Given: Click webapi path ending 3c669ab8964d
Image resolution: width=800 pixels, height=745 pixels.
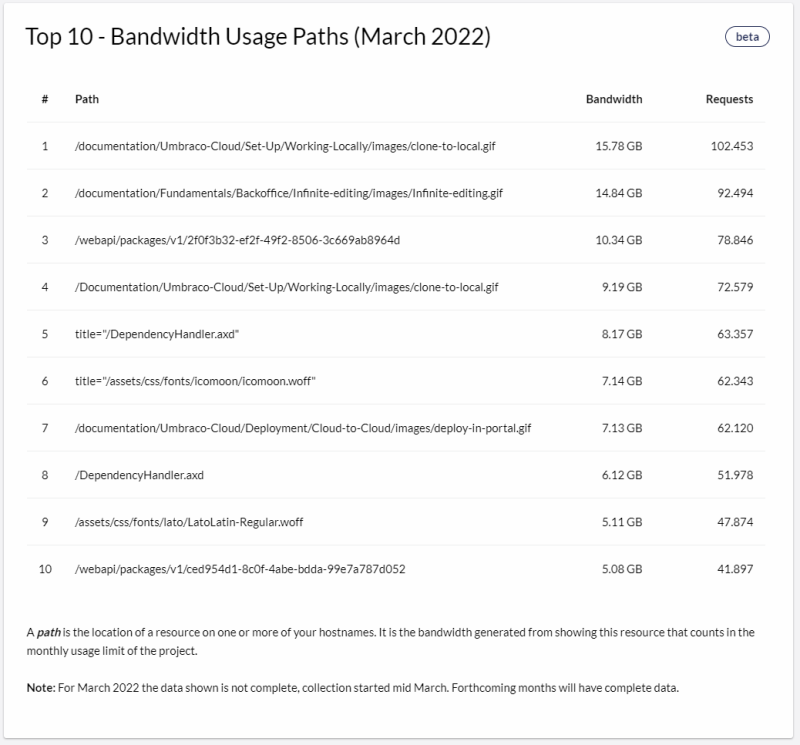Looking at the screenshot, I should click(237, 240).
